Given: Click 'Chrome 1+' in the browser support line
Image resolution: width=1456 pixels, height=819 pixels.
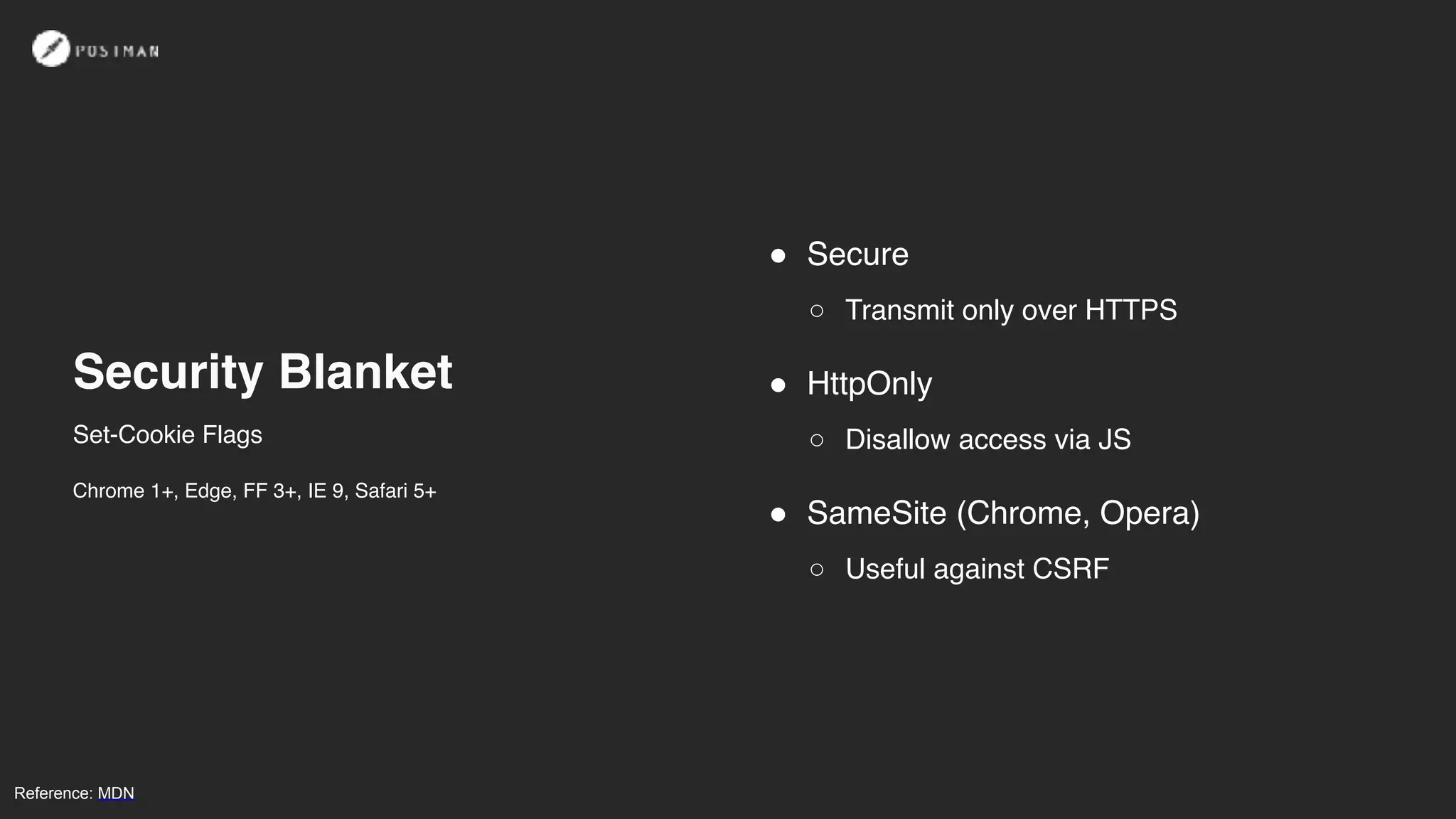Looking at the screenshot, I should [x=123, y=491].
